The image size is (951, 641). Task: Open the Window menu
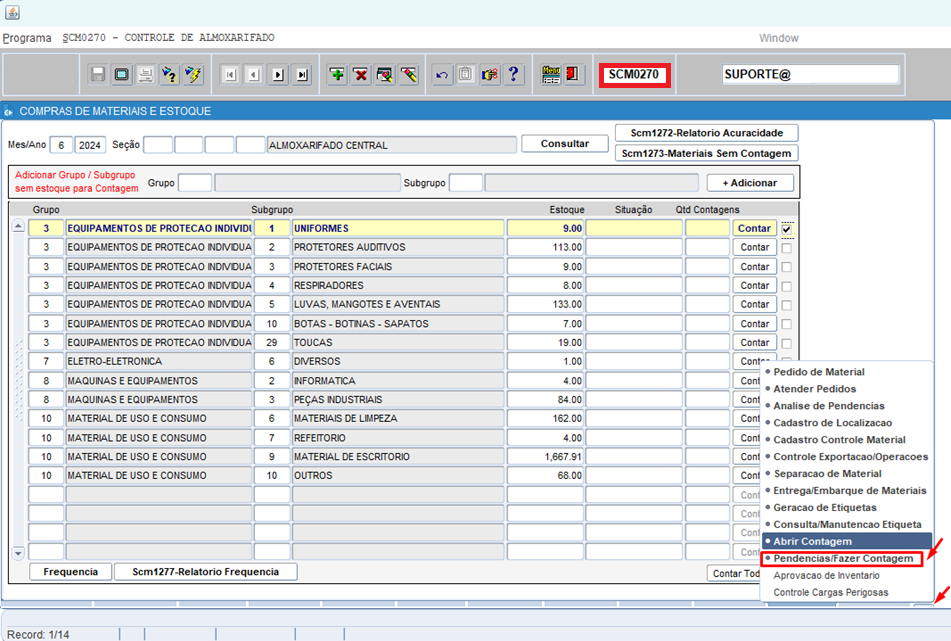point(779,38)
